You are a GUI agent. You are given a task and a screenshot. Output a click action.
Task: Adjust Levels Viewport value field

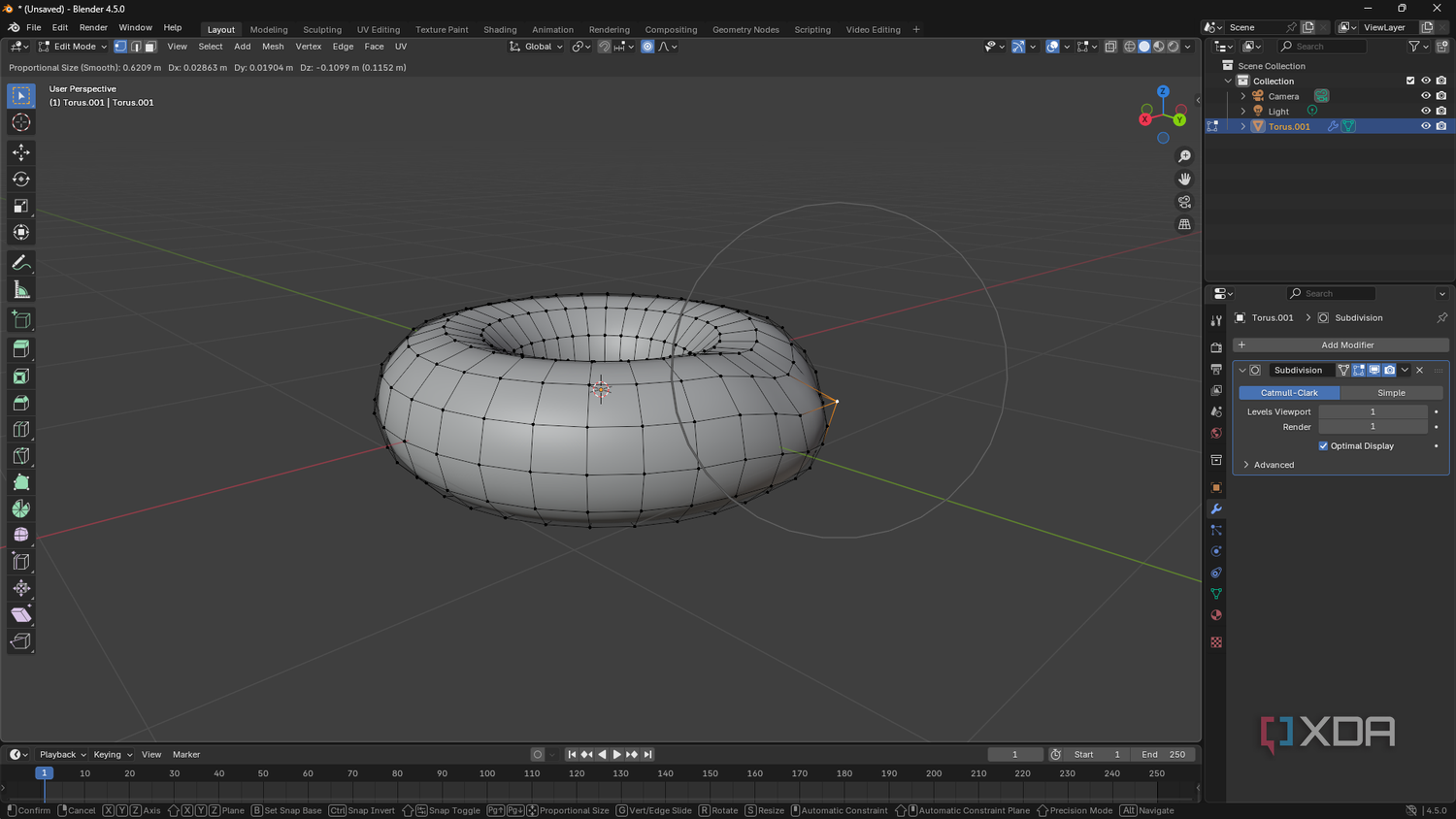tap(1373, 411)
